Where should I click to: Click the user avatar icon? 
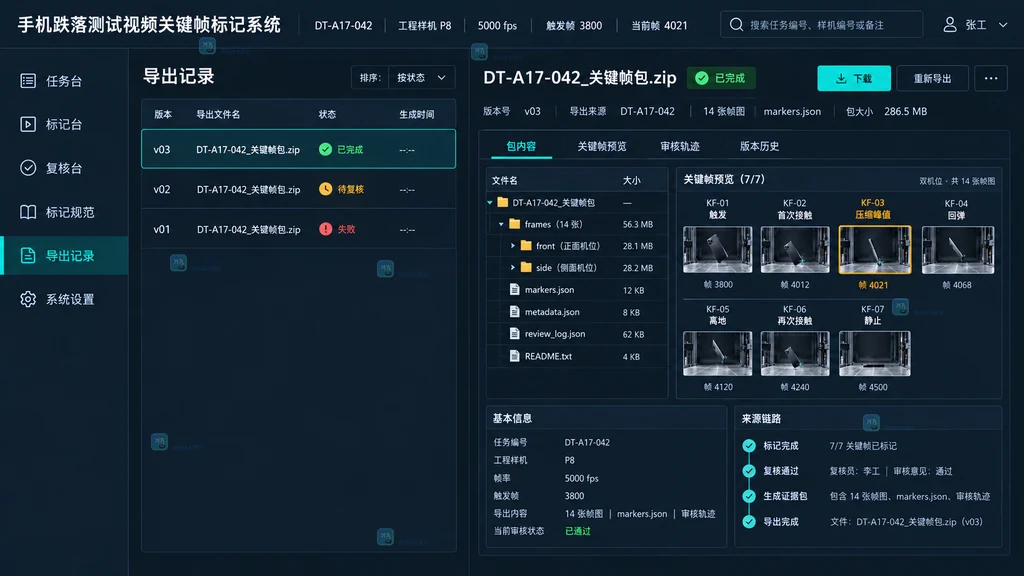[950, 25]
